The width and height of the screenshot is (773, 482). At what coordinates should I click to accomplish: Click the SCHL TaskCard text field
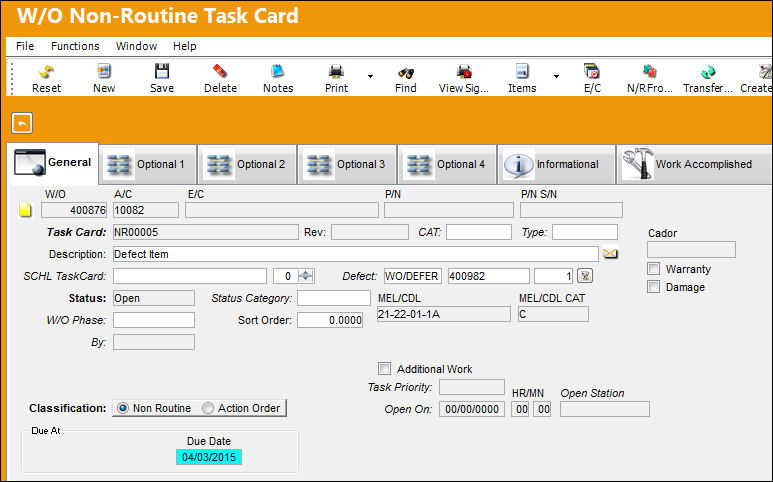(x=190, y=276)
